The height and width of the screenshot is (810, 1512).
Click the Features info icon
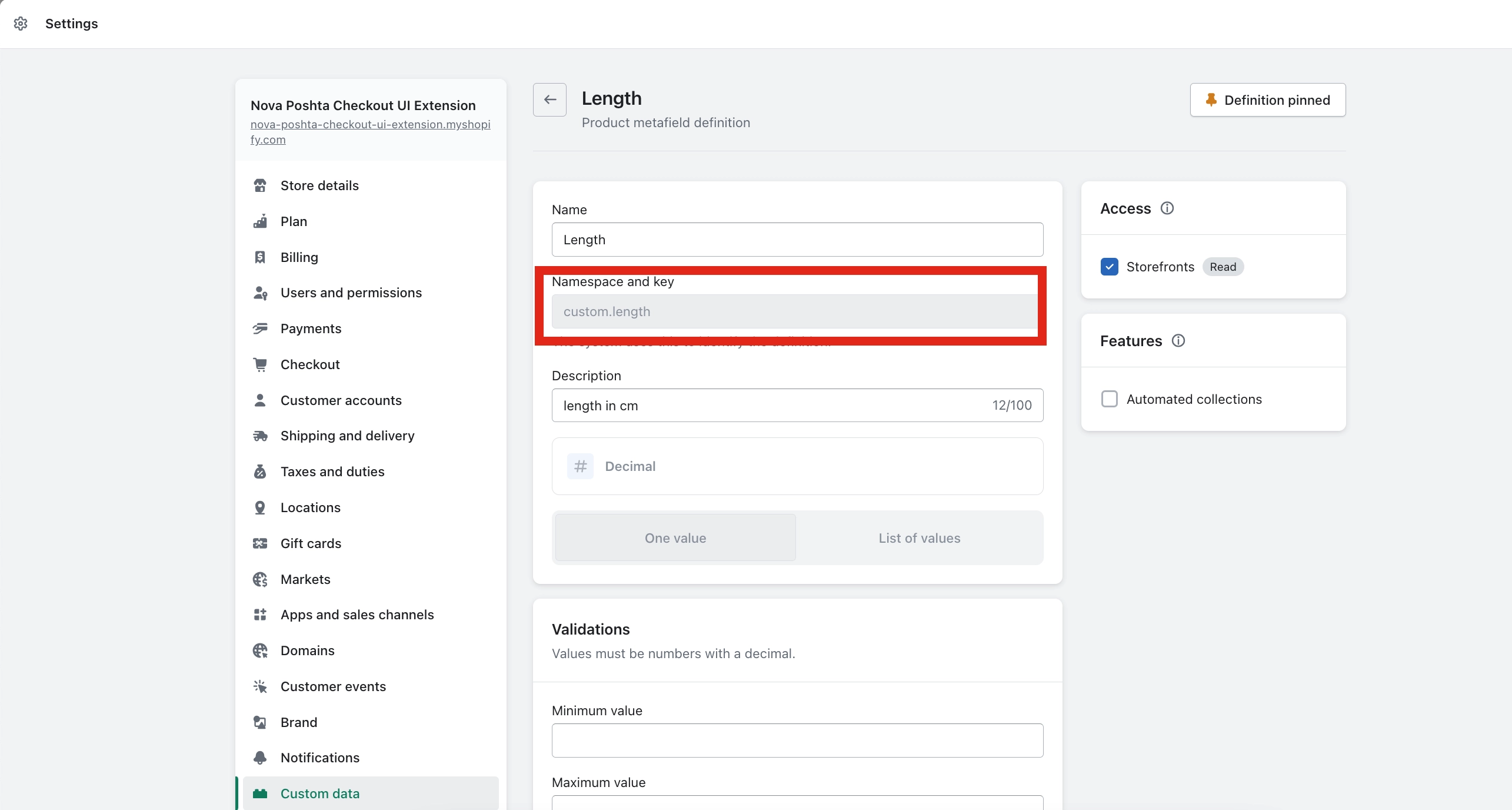1178,341
